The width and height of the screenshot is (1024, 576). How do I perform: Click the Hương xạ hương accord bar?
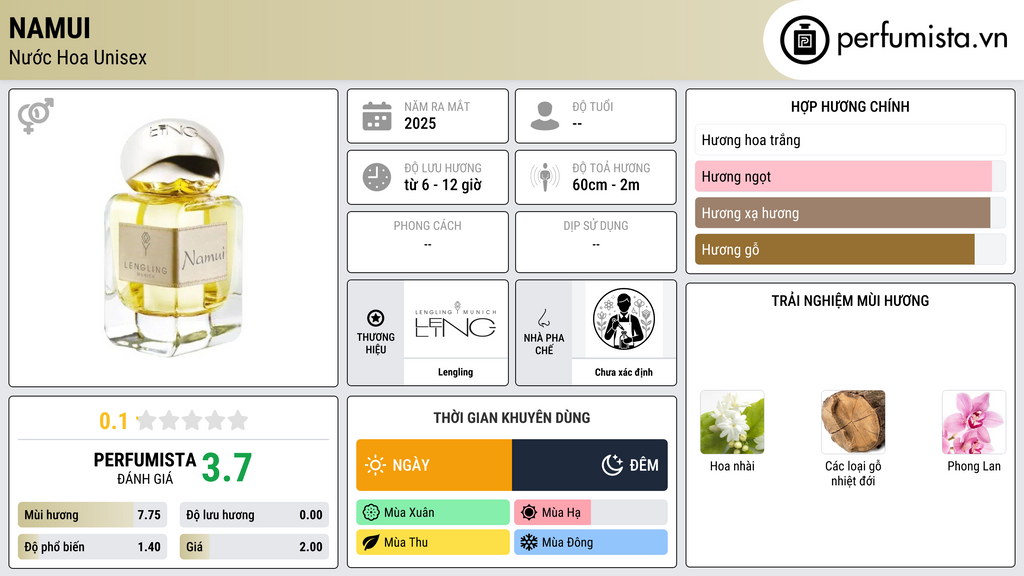850,213
